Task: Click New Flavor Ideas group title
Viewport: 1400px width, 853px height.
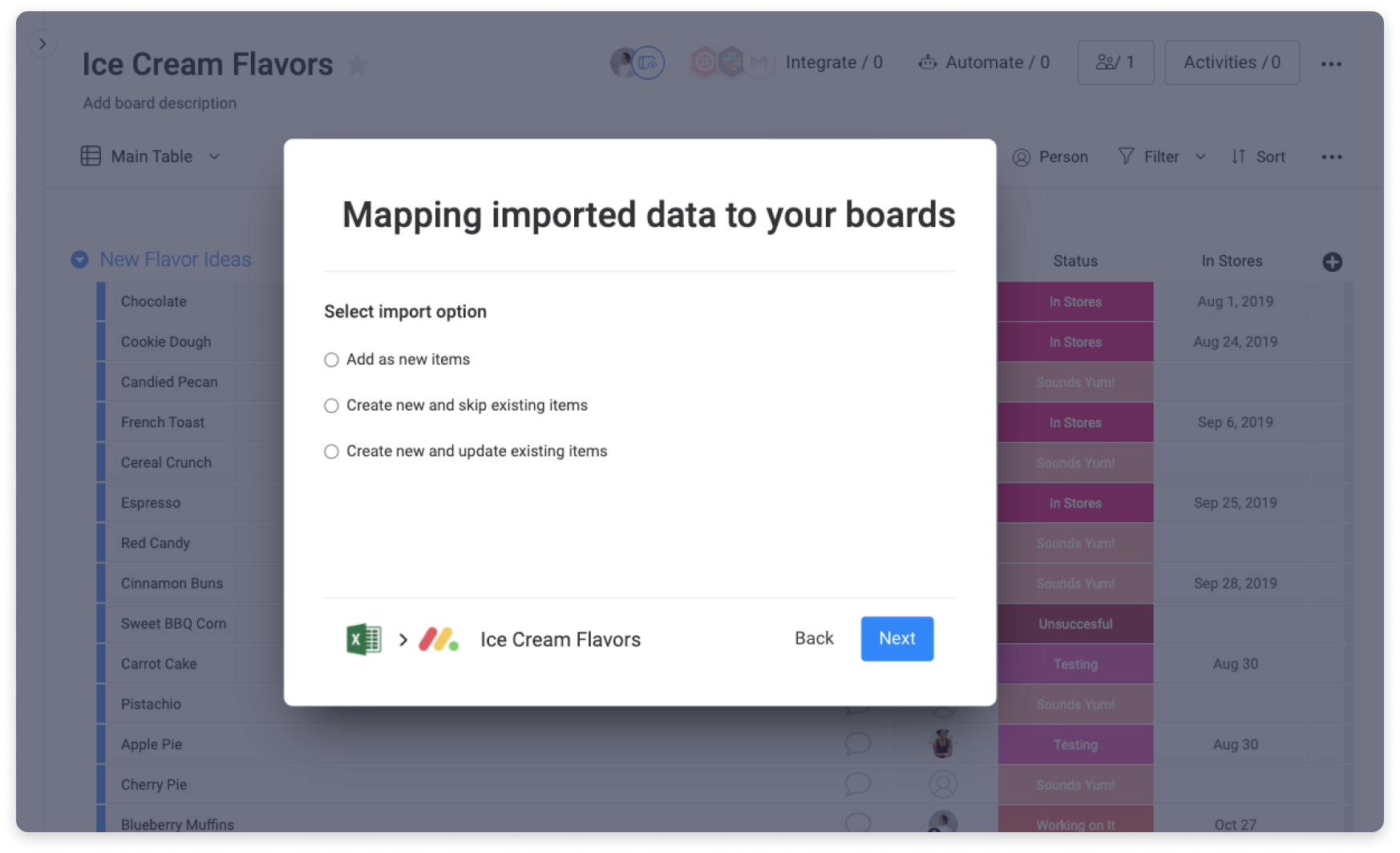Action: [176, 260]
